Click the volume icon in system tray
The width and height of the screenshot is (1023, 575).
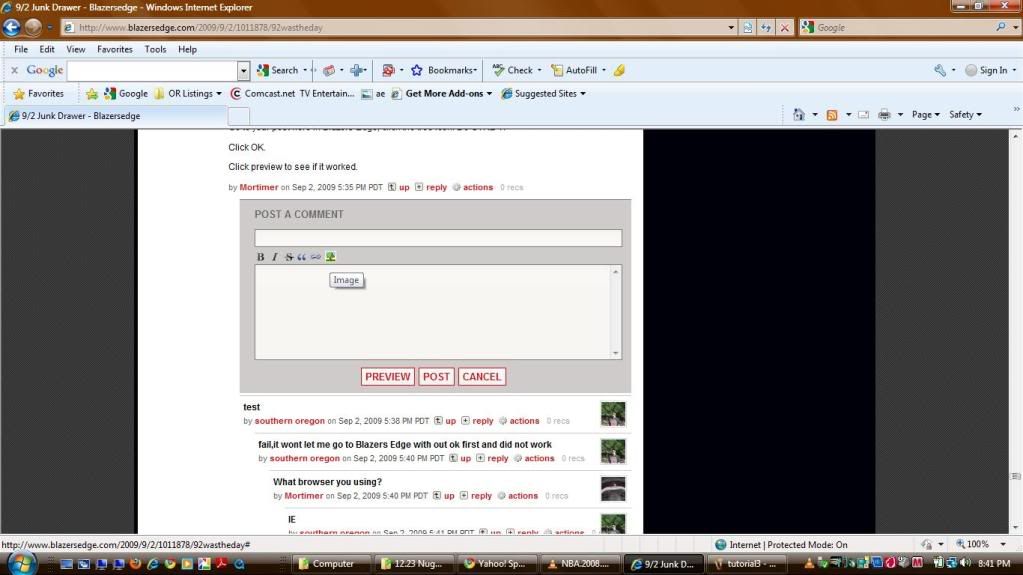pos(965,563)
